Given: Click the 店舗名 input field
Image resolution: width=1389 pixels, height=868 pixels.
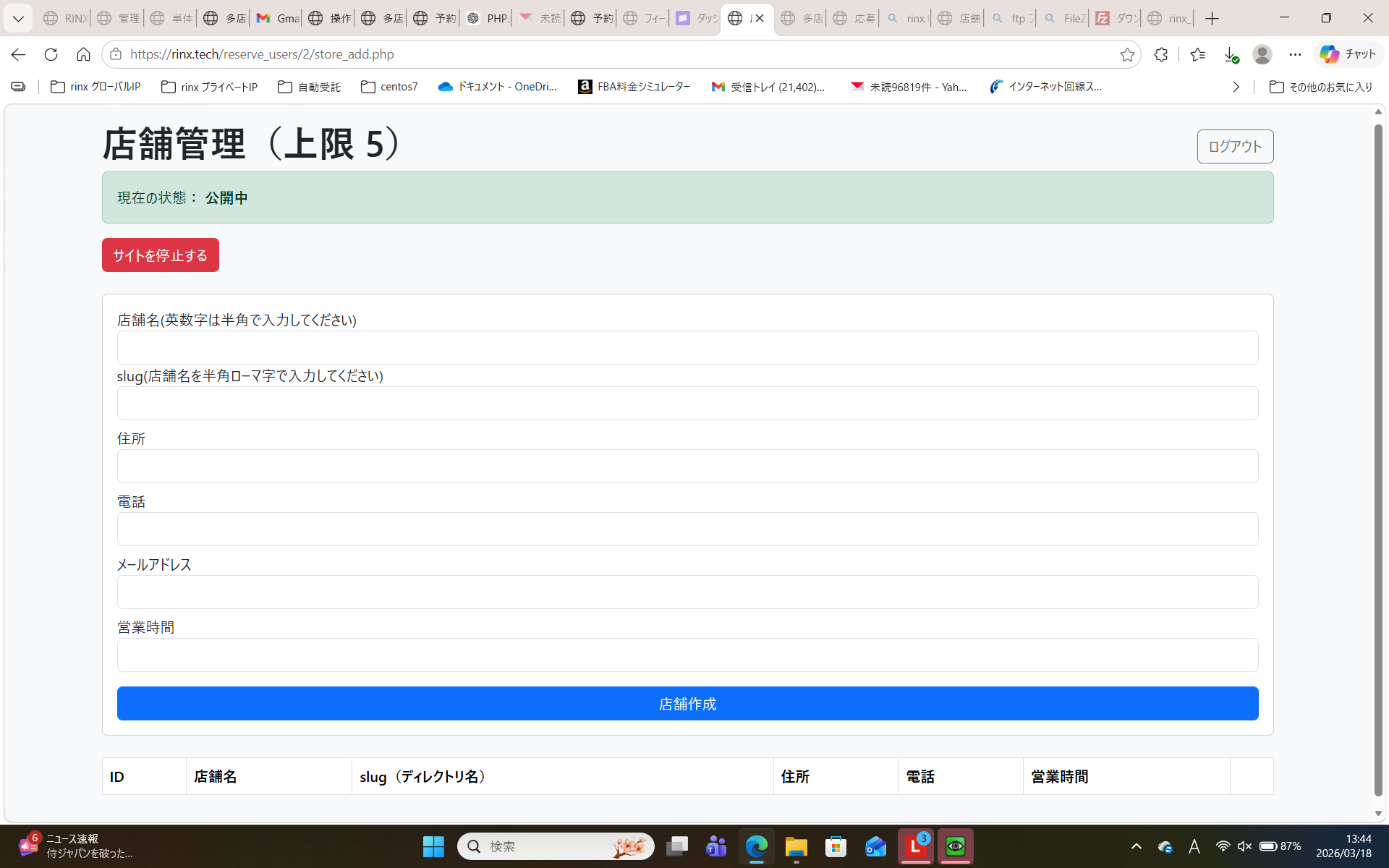Looking at the screenshot, I should [x=687, y=347].
